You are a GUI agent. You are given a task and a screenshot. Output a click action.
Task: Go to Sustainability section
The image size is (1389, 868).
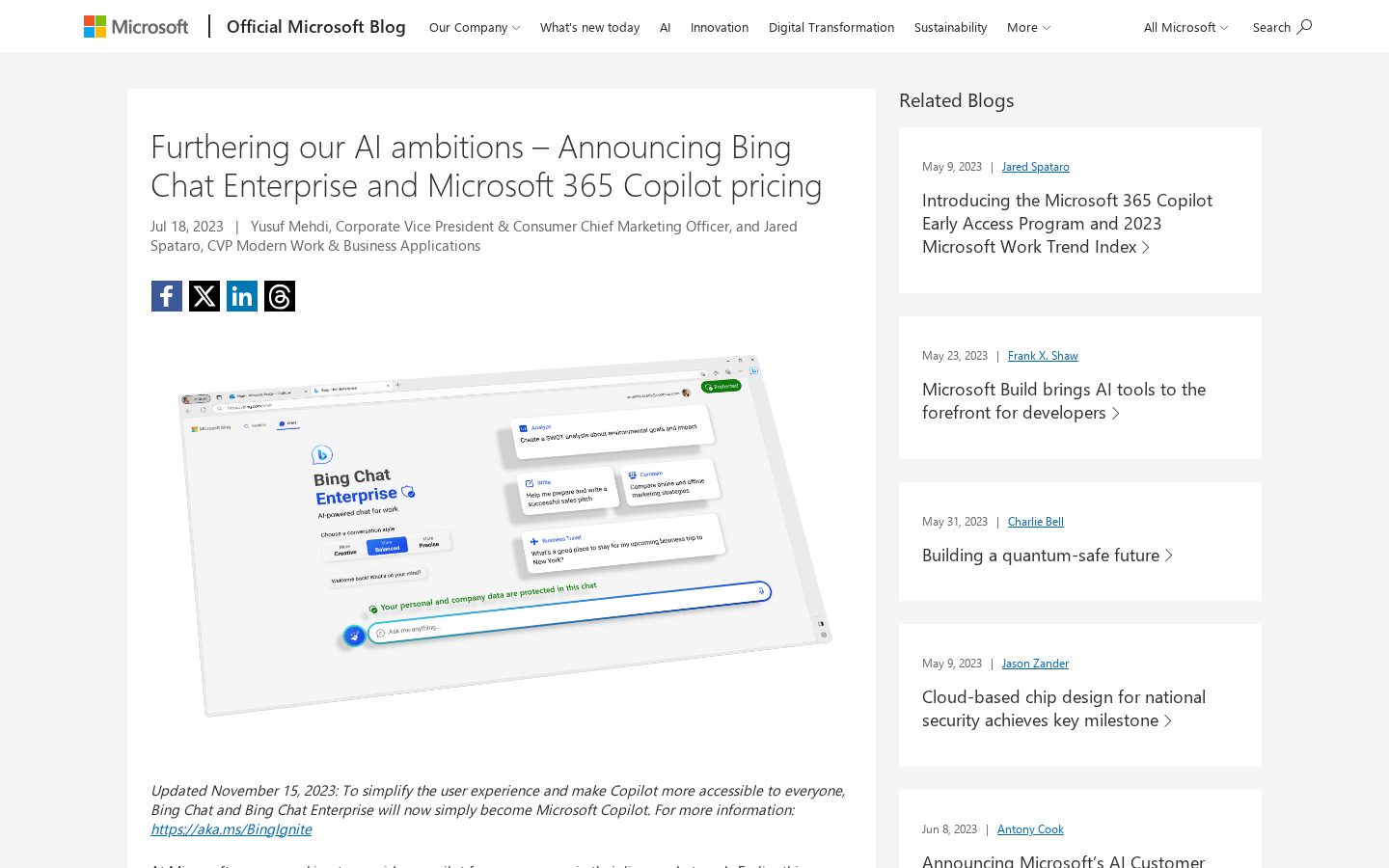950,27
